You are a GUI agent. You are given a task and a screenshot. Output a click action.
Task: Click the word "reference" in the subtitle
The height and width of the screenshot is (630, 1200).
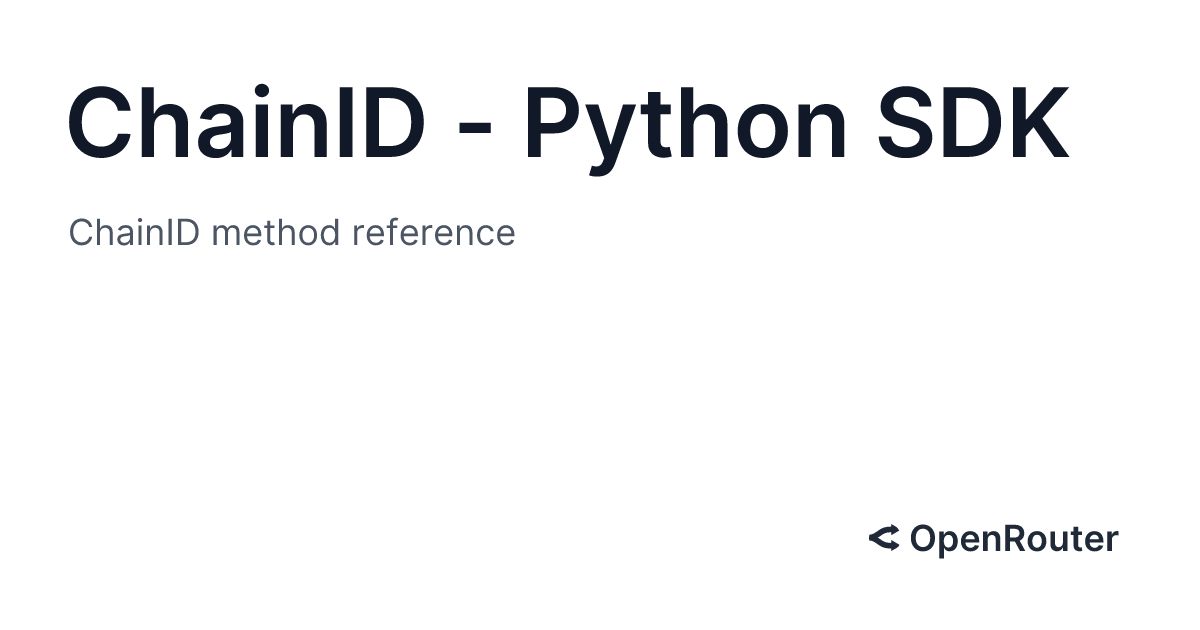(x=434, y=233)
